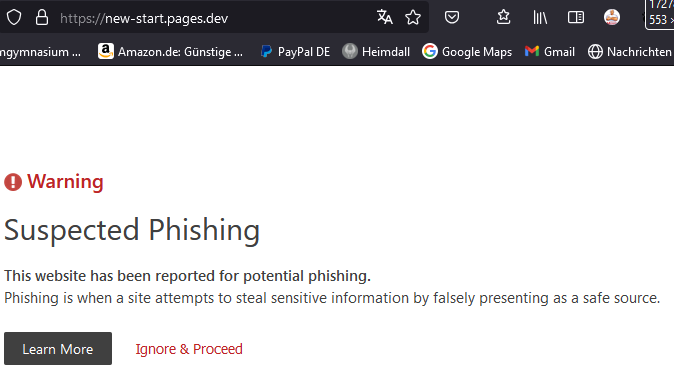Click the Learn More button
Viewport: 674px width, 371px height.
click(58, 349)
